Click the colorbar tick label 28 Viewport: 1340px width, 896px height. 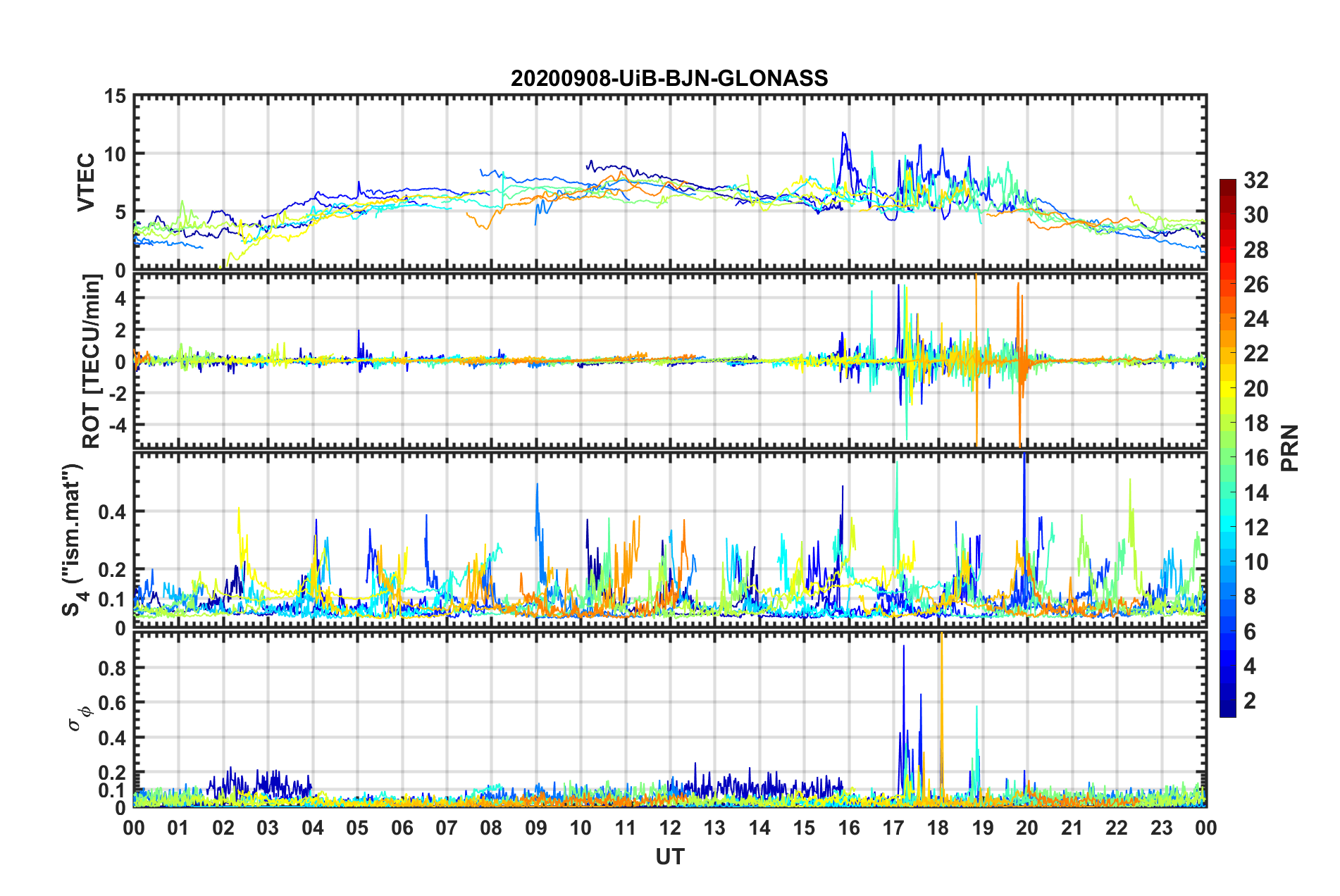(1256, 250)
